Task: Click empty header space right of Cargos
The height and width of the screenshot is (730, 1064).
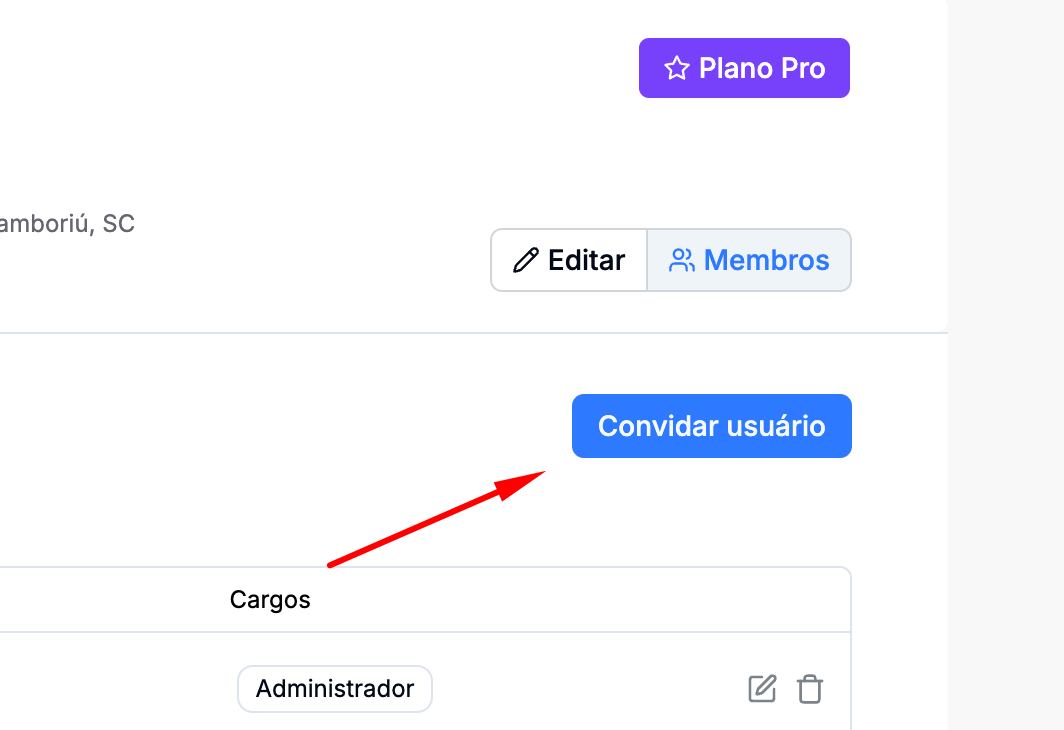Action: click(x=577, y=600)
